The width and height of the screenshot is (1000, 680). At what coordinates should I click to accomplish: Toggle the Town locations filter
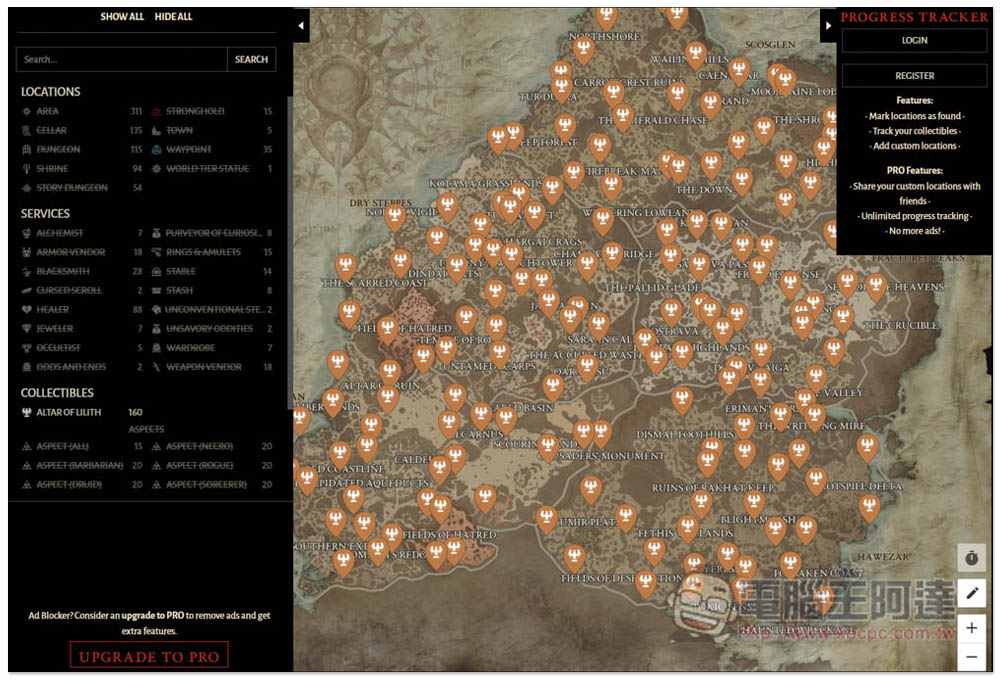212,130
